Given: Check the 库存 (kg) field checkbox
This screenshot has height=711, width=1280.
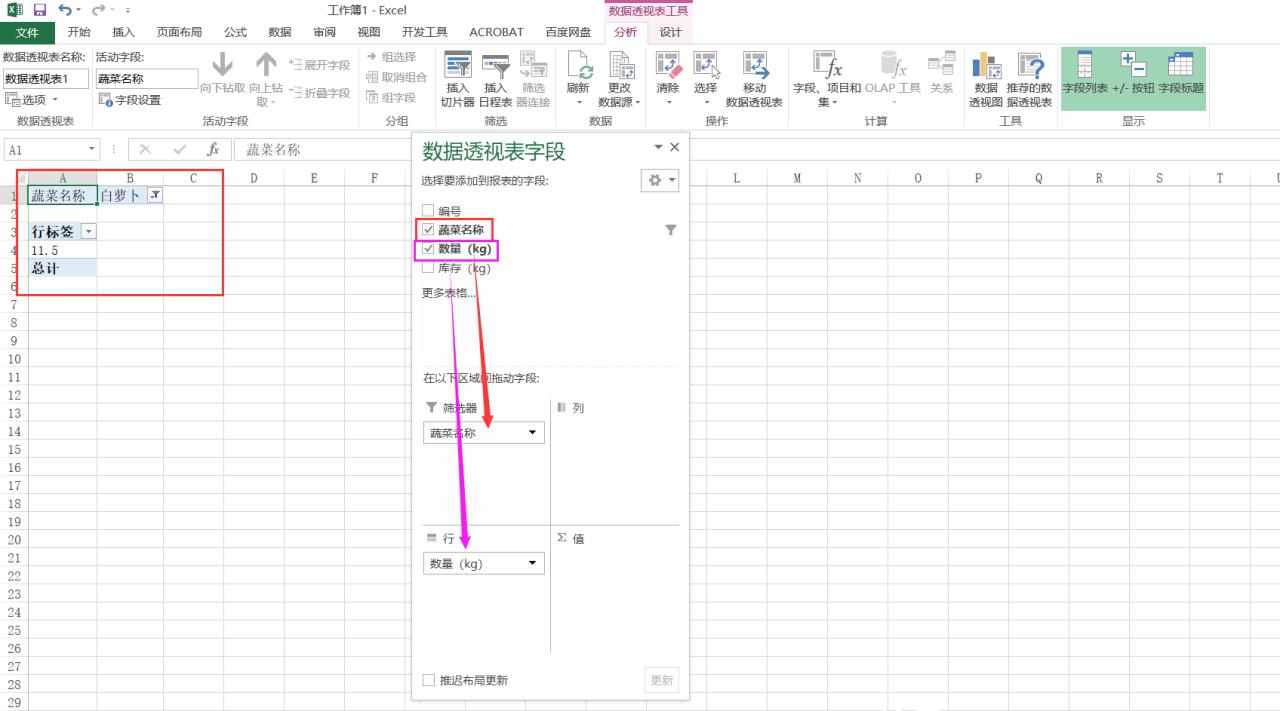Looking at the screenshot, I should [428, 268].
